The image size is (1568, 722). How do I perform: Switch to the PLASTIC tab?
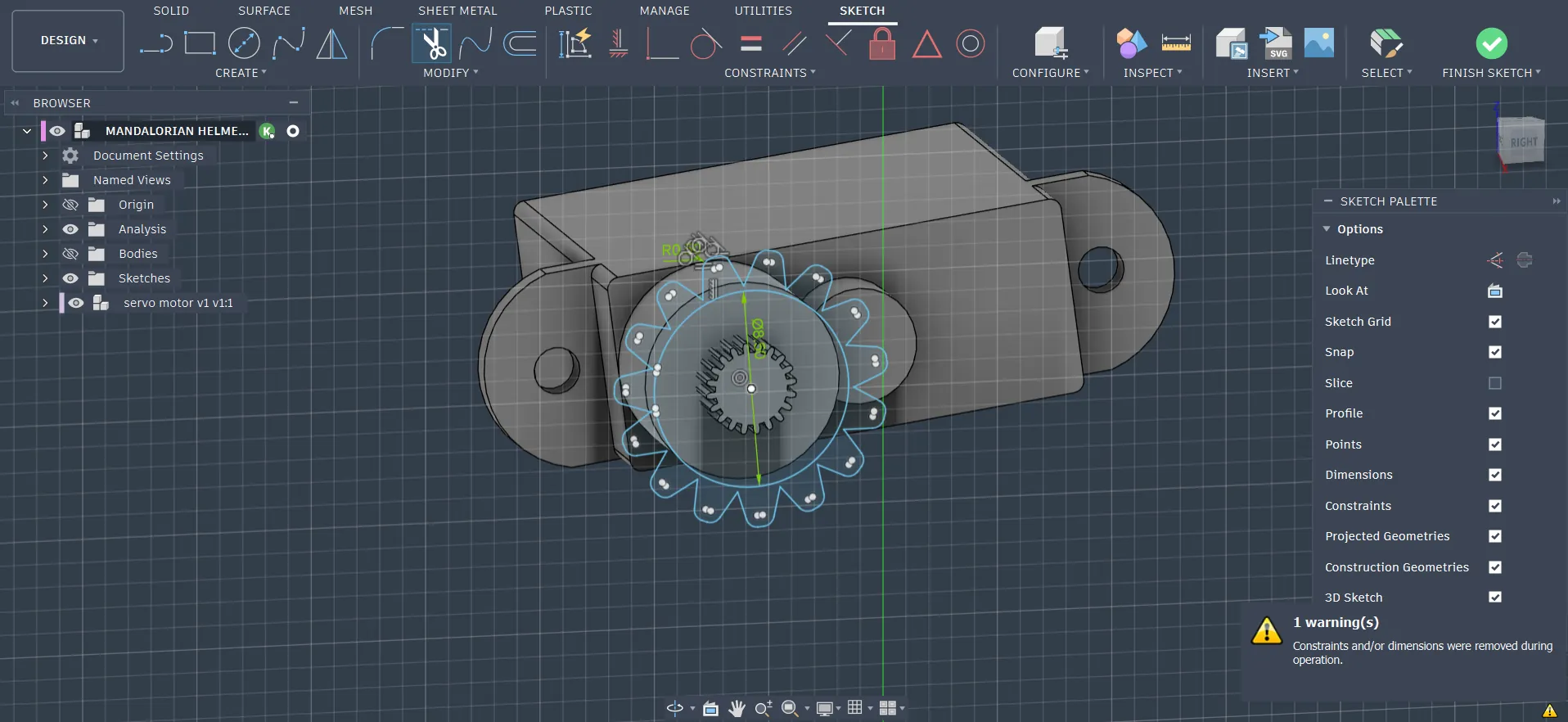(x=568, y=11)
